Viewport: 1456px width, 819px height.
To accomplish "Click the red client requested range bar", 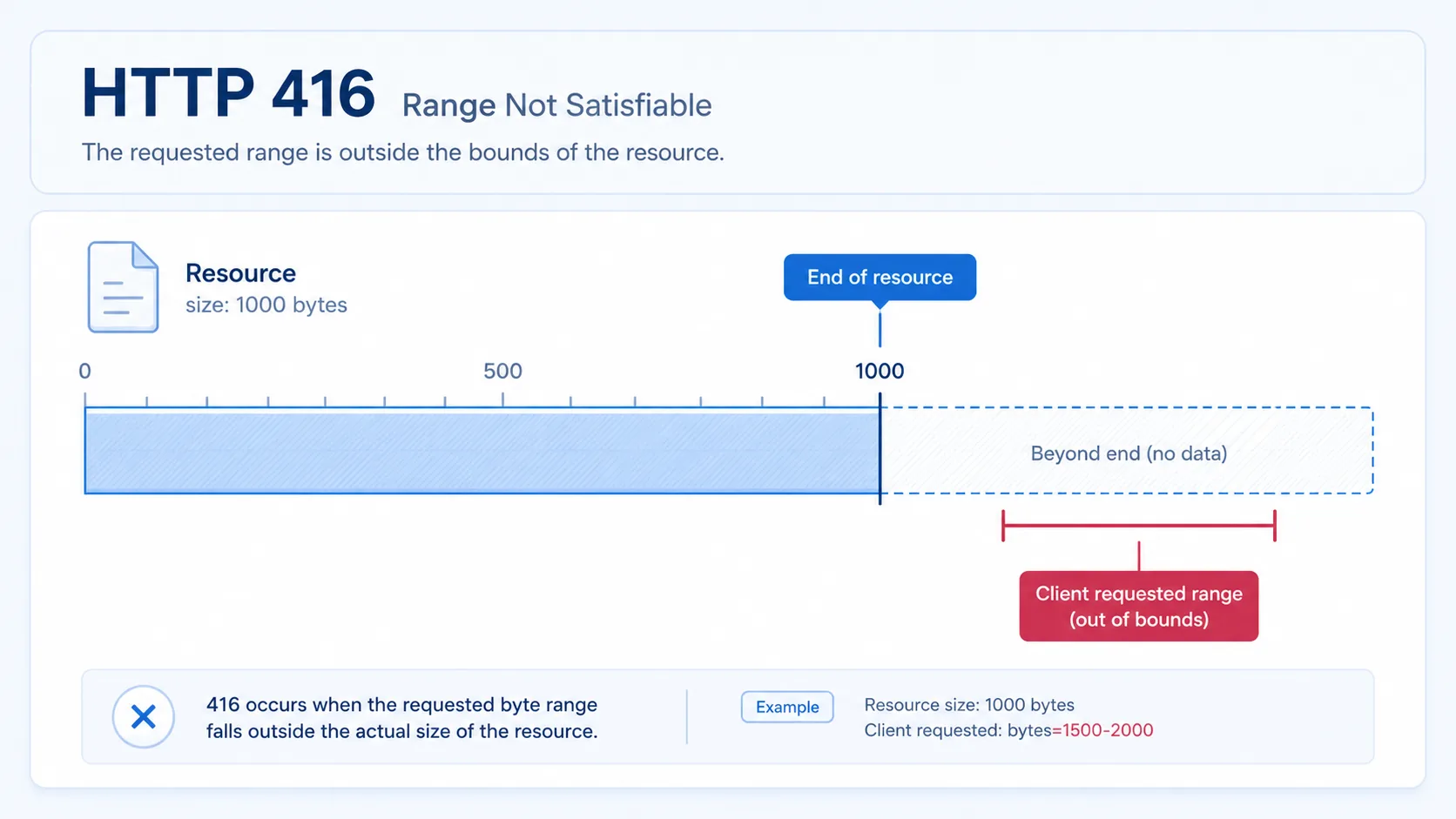I will [x=1139, y=526].
